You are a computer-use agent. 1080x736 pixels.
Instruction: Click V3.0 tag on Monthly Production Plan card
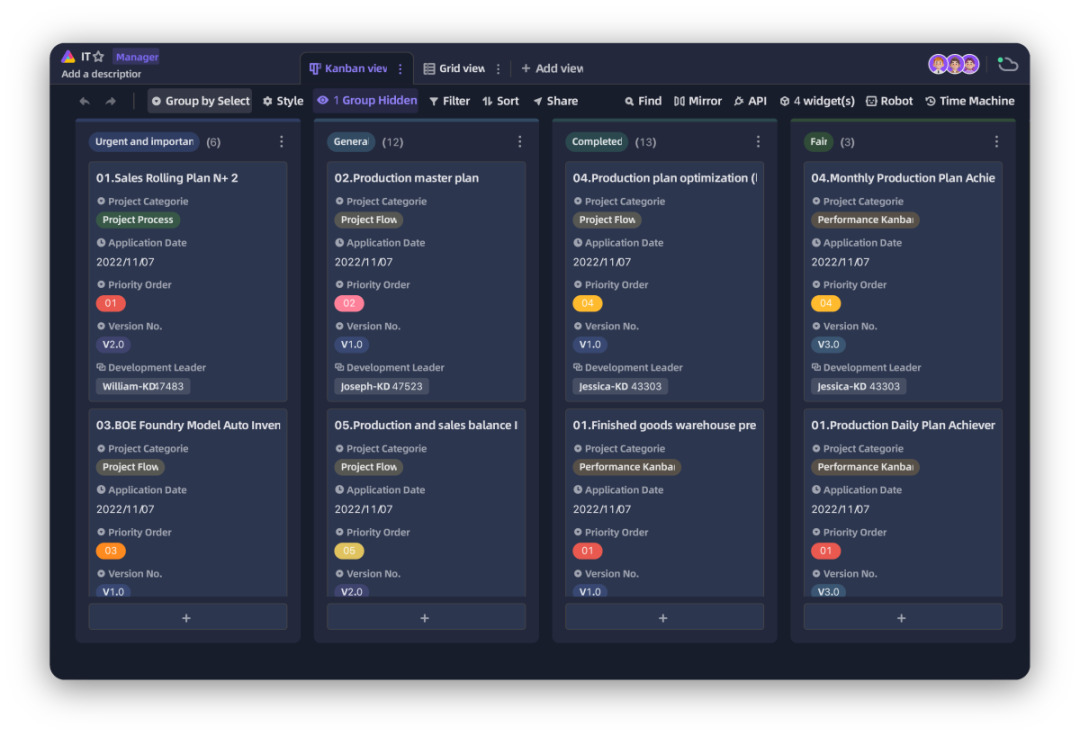click(x=828, y=344)
